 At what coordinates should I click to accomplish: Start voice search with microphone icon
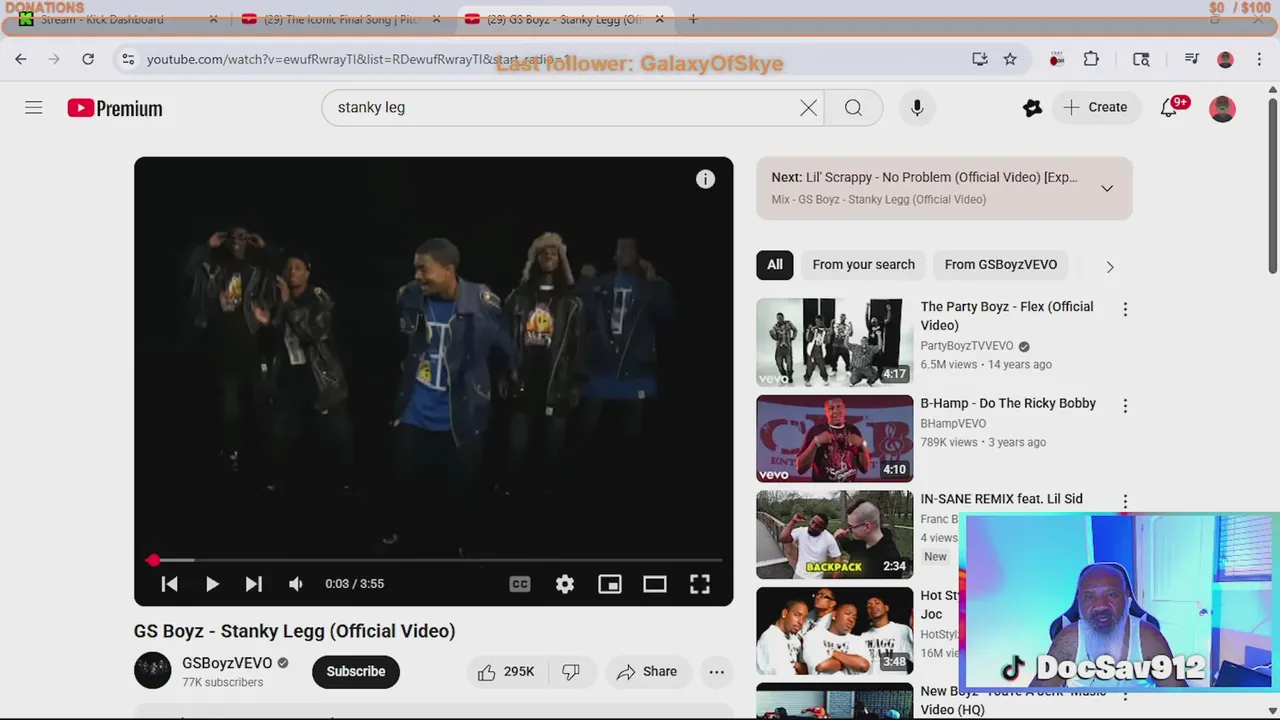(x=917, y=108)
